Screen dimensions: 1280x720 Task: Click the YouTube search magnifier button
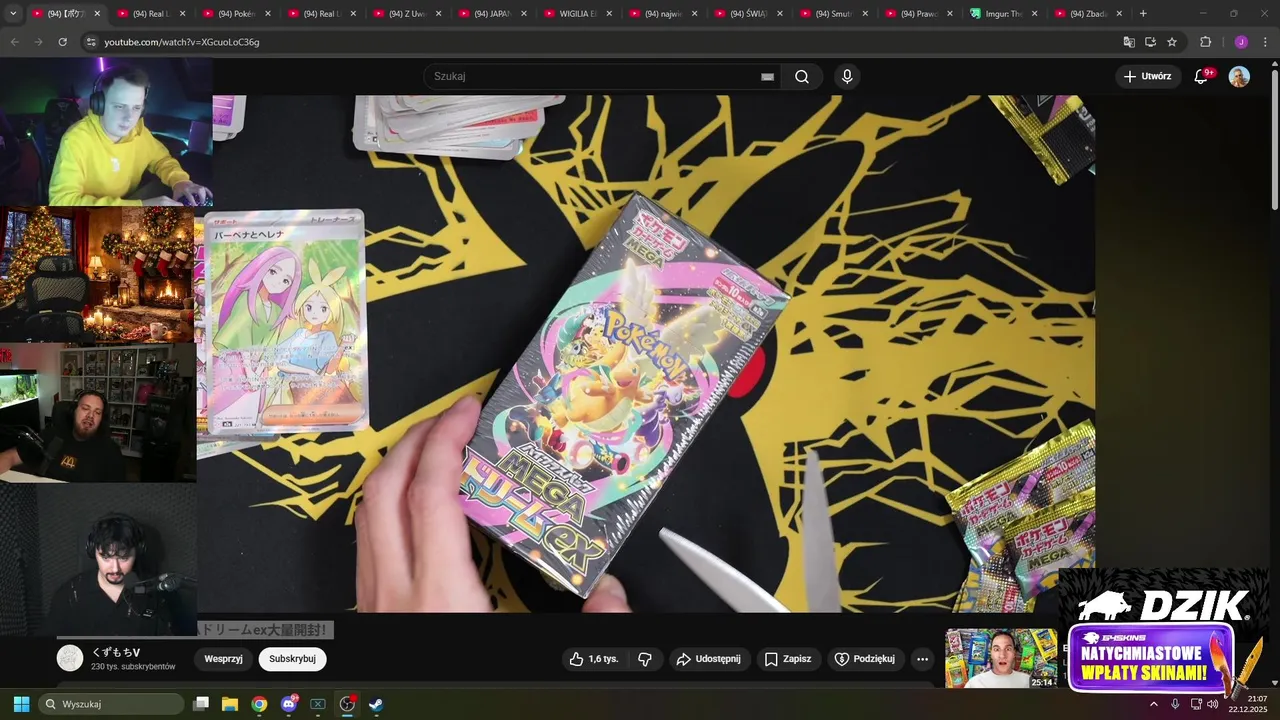click(x=802, y=76)
